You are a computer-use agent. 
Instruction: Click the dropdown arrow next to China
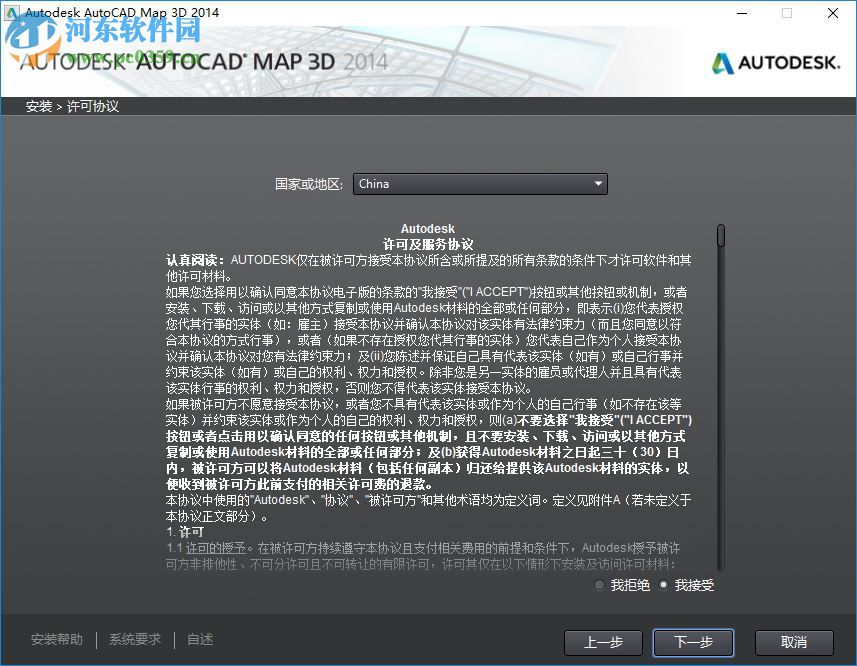click(598, 184)
